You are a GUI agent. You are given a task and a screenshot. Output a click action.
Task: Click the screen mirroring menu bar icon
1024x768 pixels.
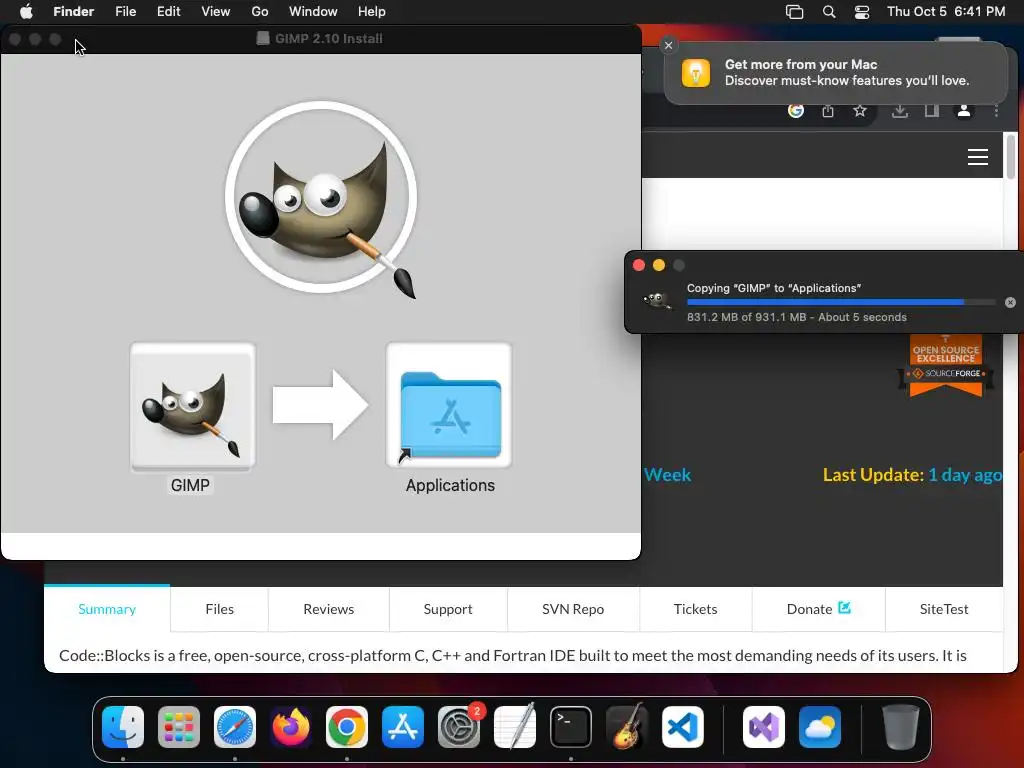click(x=795, y=12)
